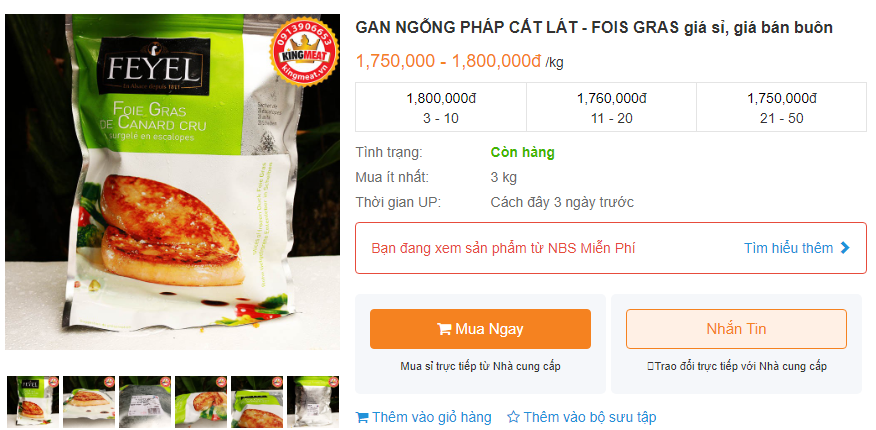Open the Tìm hiểu thêm link

pos(788,248)
